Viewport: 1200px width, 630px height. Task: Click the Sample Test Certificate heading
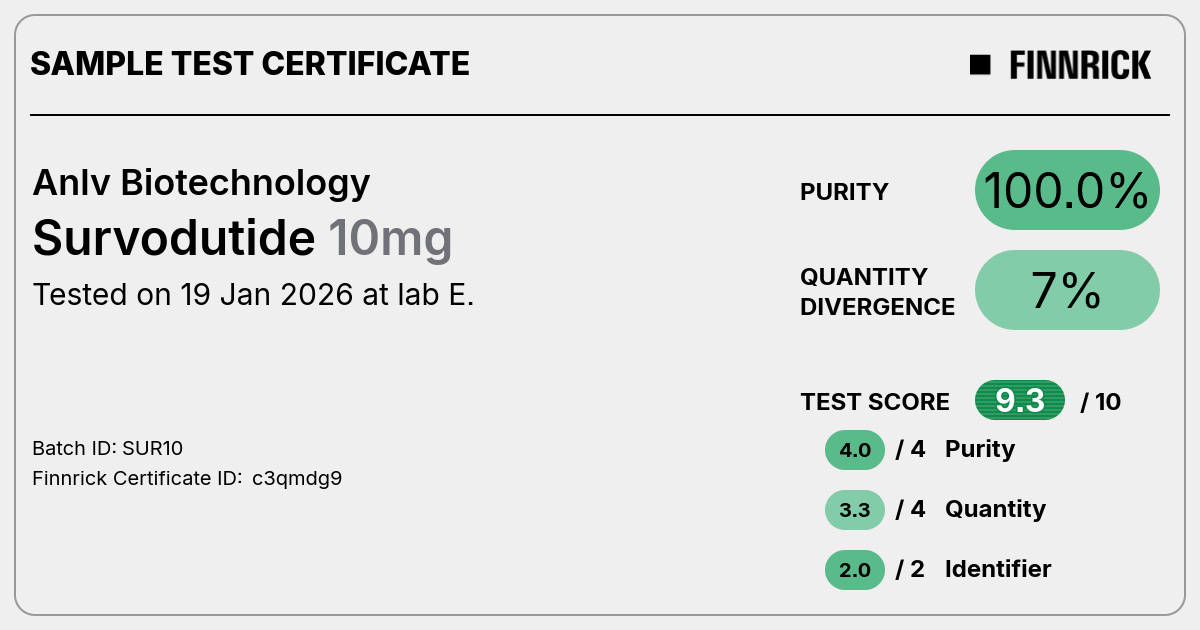250,64
